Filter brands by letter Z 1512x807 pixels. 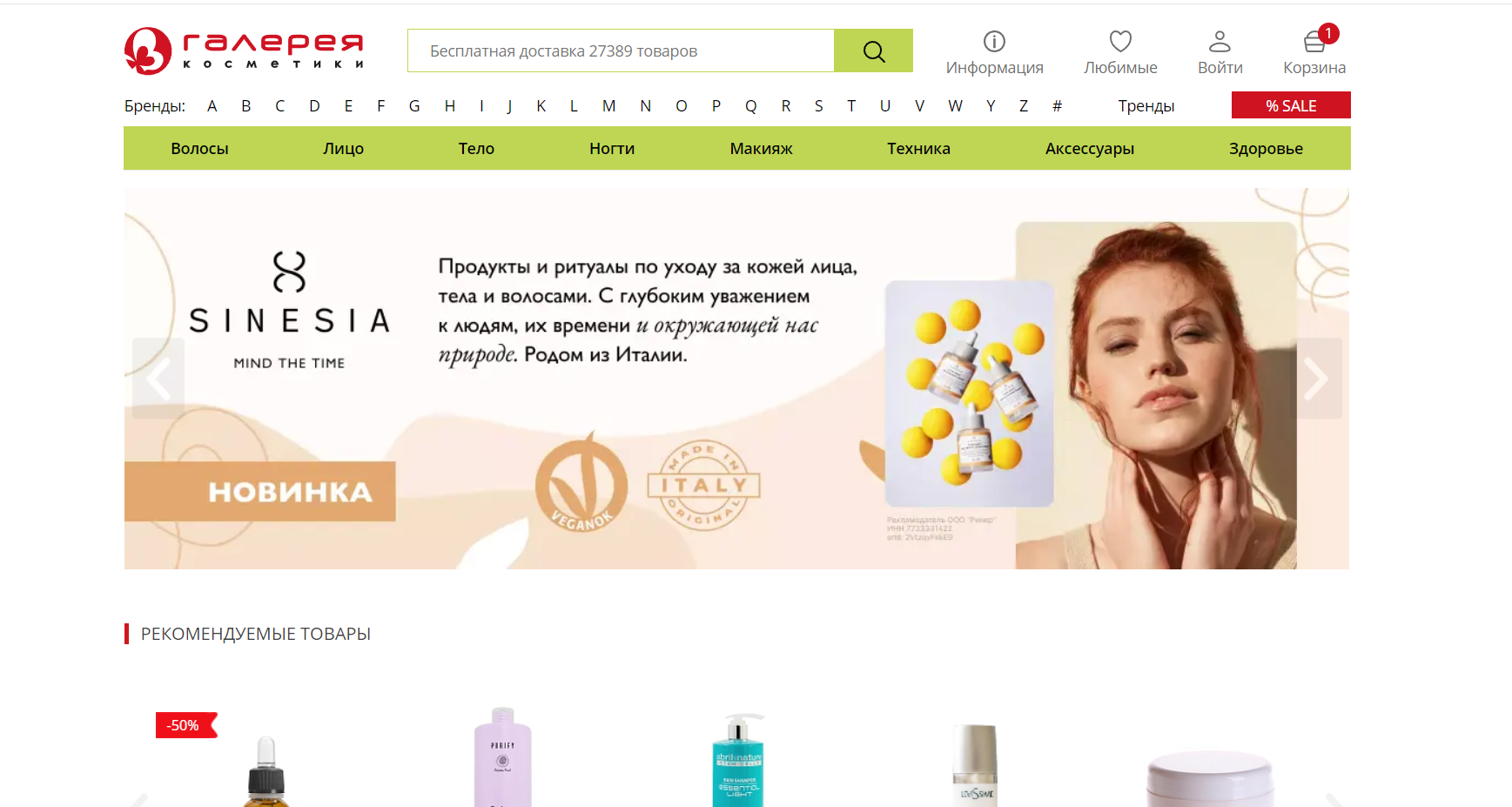coord(1024,105)
